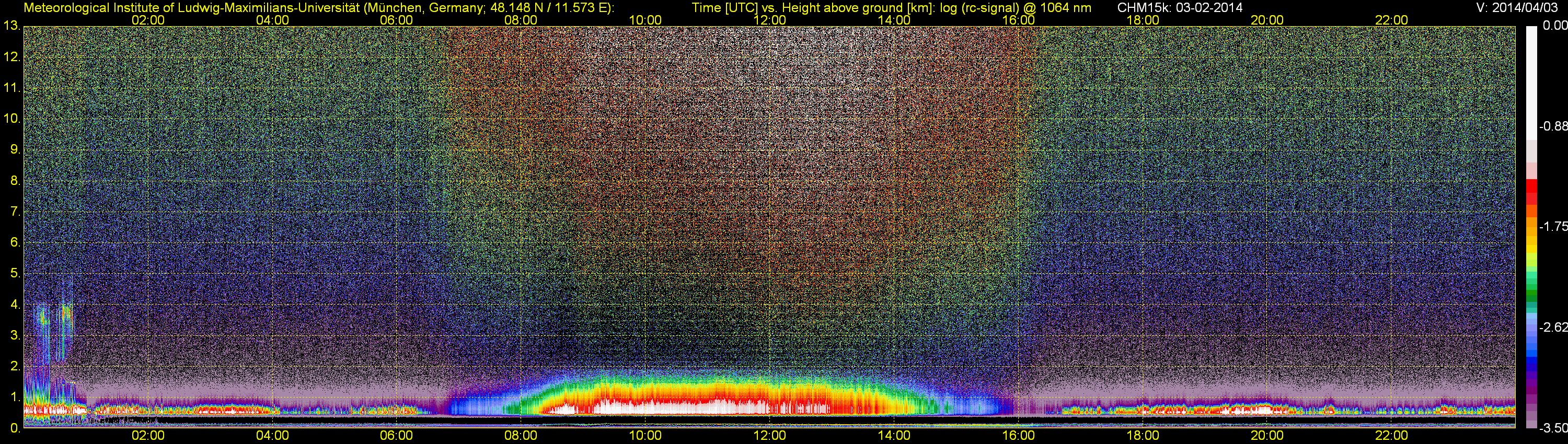Select the 'Time [UTC] vs. Height above ground' caption
1568x444 pixels.
(891, 8)
